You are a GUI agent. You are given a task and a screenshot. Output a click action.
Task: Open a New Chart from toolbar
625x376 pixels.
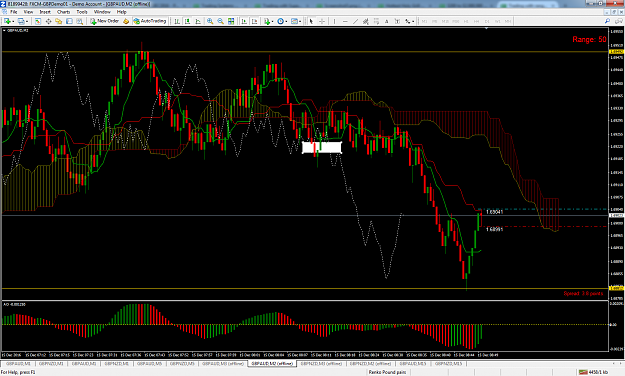7,21
